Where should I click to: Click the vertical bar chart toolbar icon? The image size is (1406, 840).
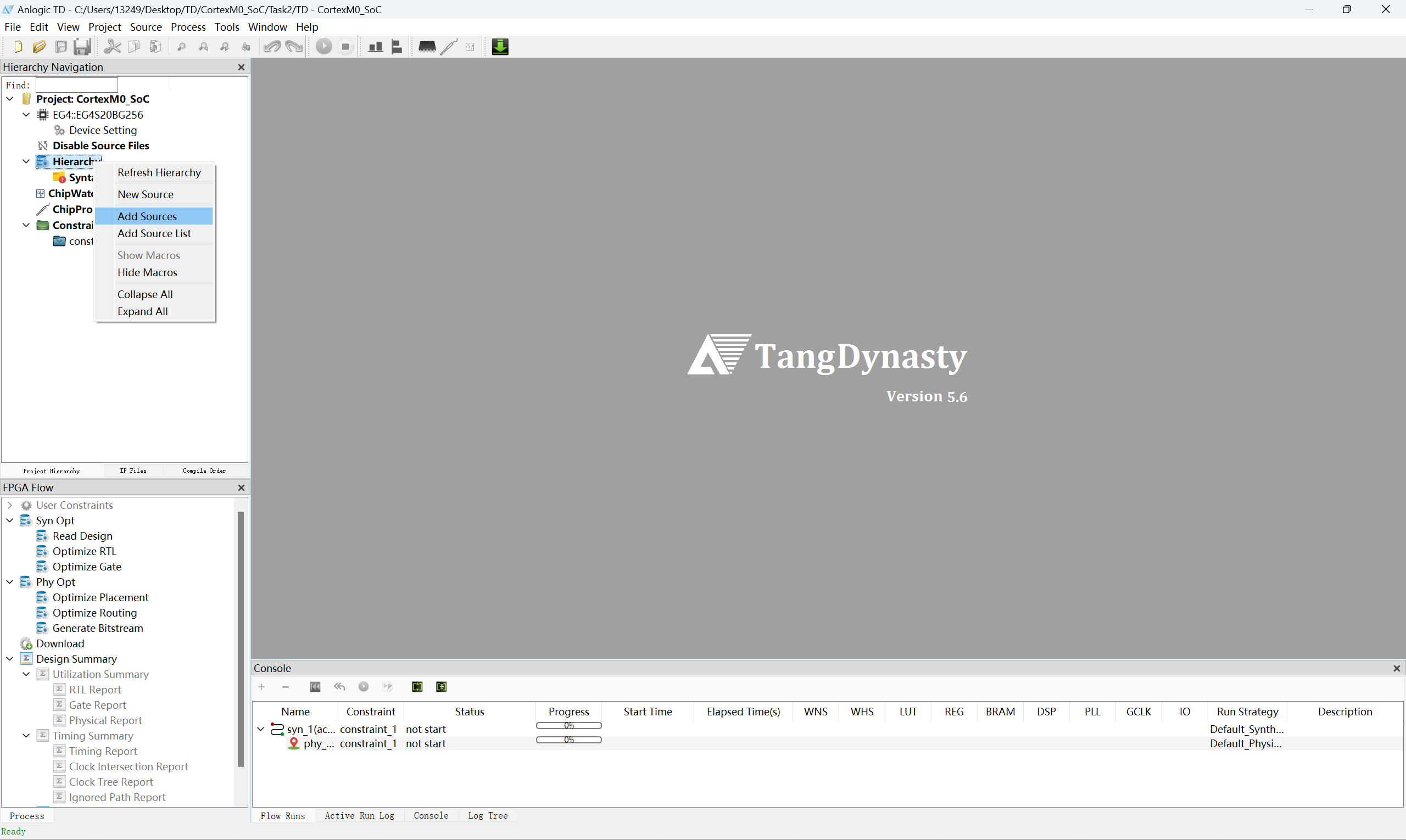click(375, 47)
